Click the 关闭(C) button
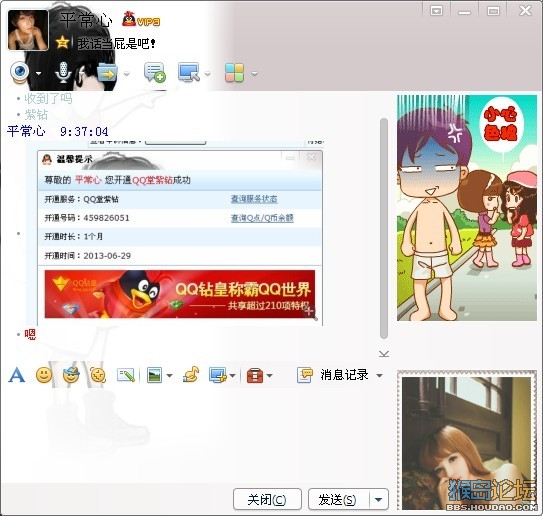This screenshot has width=543, height=516. pos(267,499)
